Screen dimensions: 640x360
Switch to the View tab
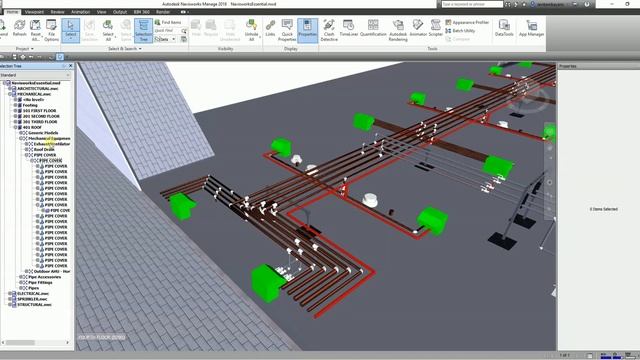pyautogui.click(x=102, y=12)
